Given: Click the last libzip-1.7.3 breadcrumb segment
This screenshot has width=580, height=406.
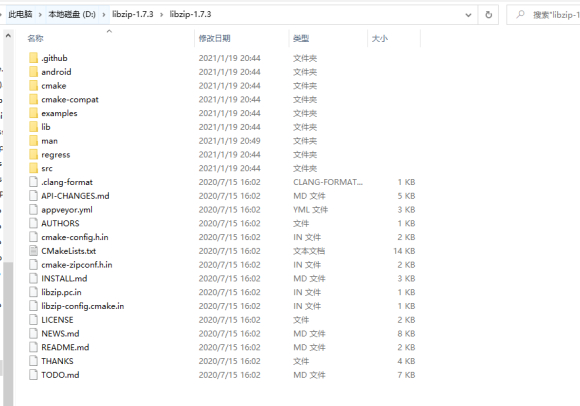Looking at the screenshot, I should (x=190, y=14).
